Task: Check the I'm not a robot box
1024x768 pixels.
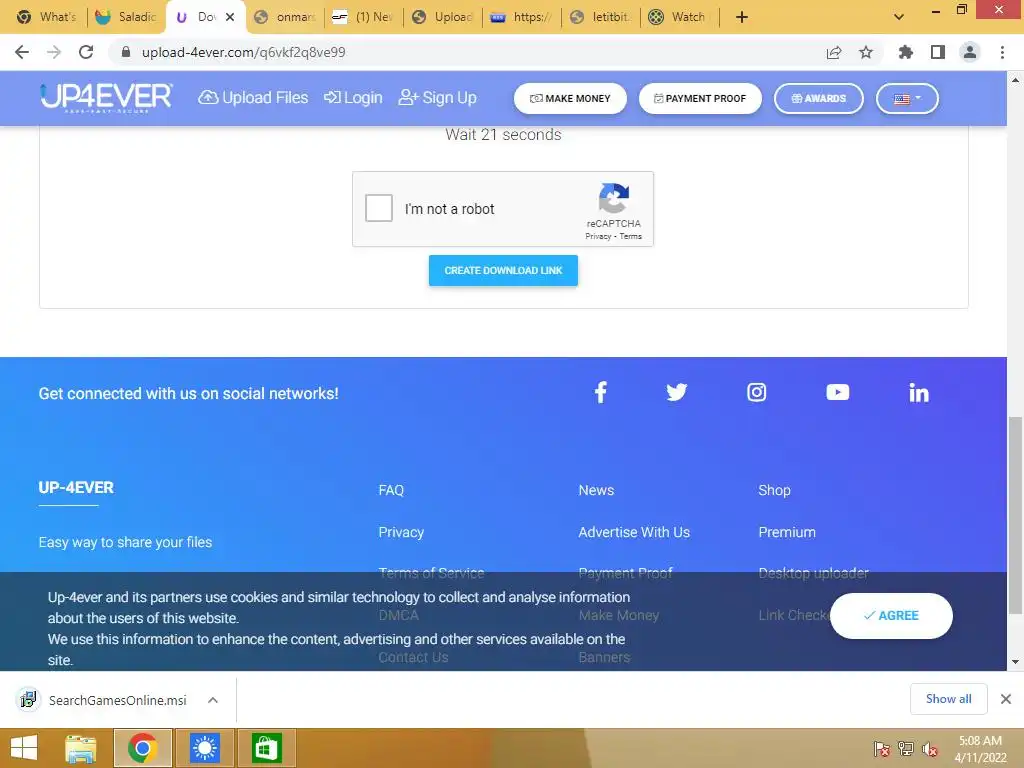Action: coord(379,208)
